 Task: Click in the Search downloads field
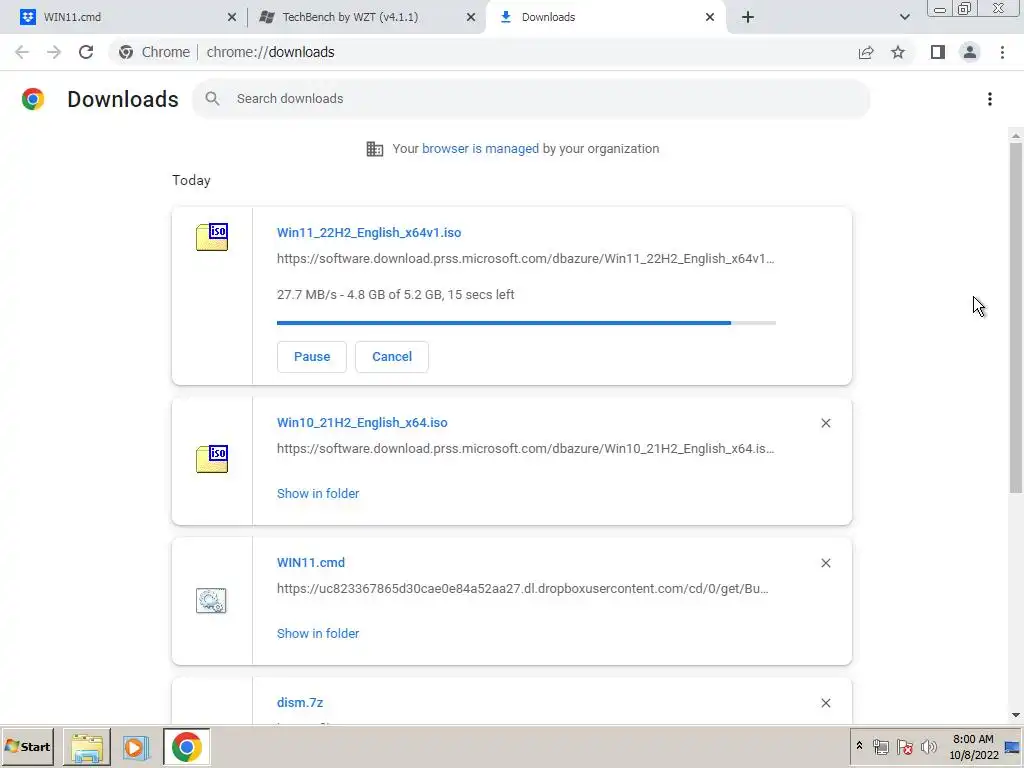coord(531,99)
